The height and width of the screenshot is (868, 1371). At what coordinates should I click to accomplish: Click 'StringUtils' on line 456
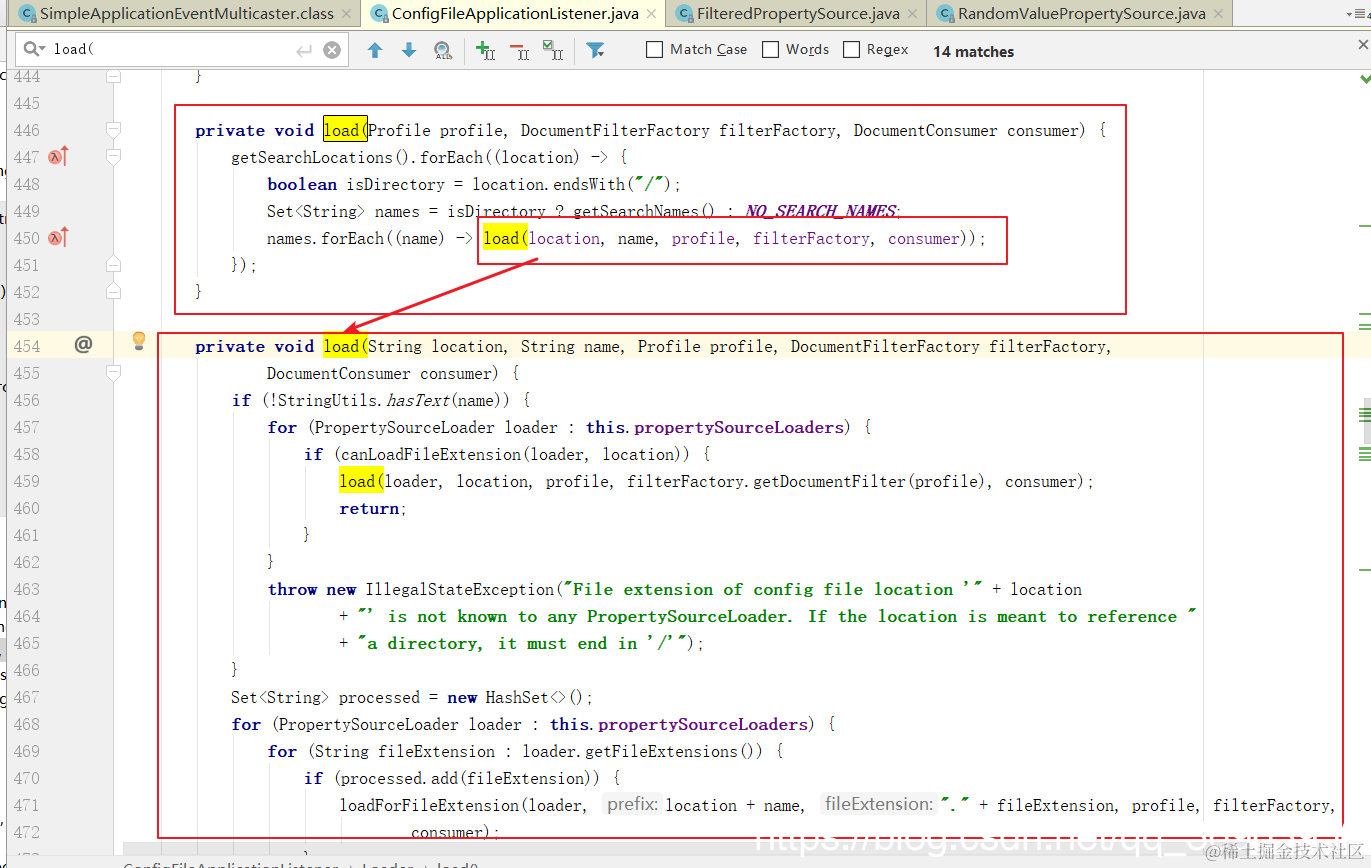(x=328, y=400)
